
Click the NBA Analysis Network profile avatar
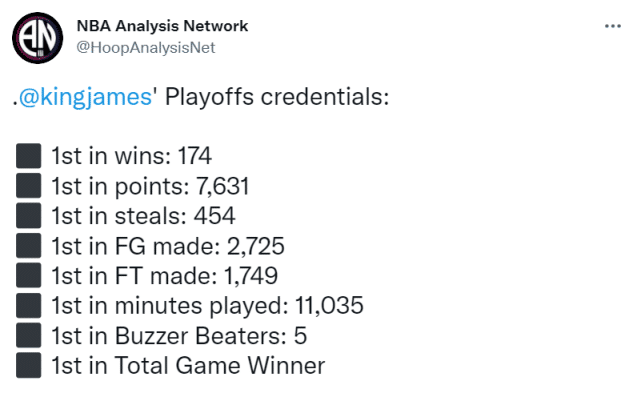(x=38, y=38)
